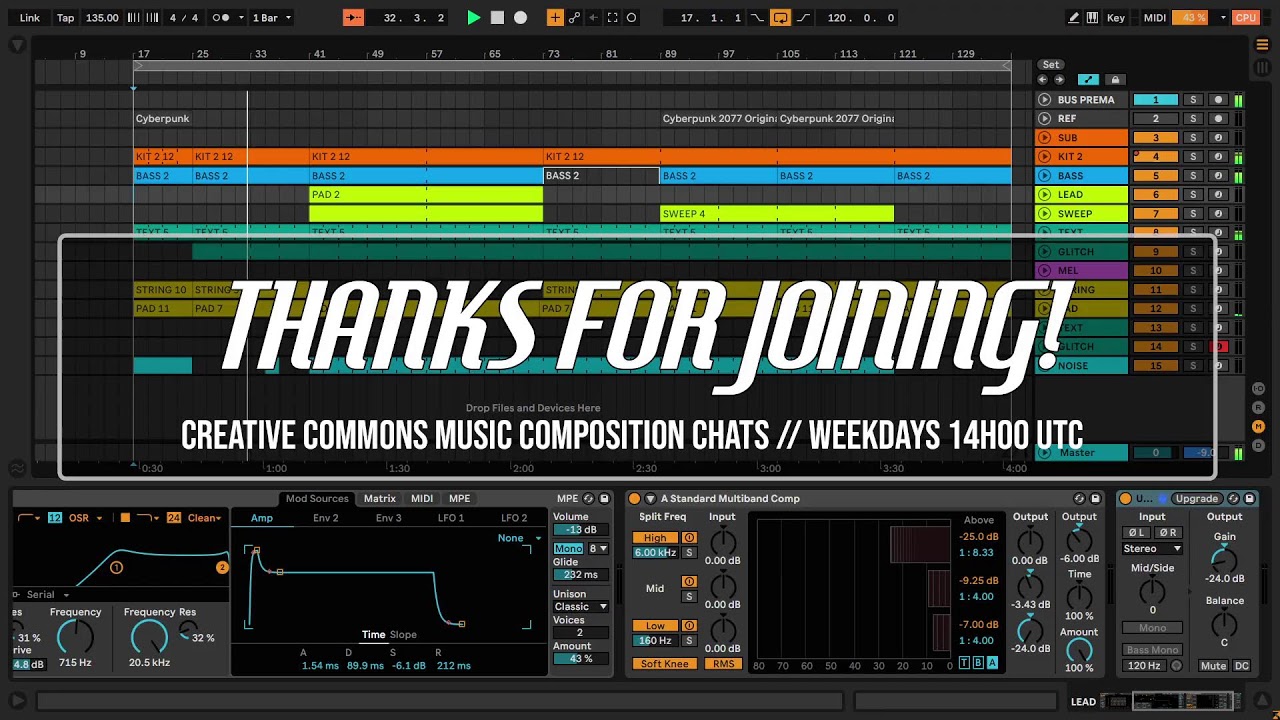The width and height of the screenshot is (1280, 720).
Task: Solo the High band in Multiband Comp
Action: click(x=689, y=553)
